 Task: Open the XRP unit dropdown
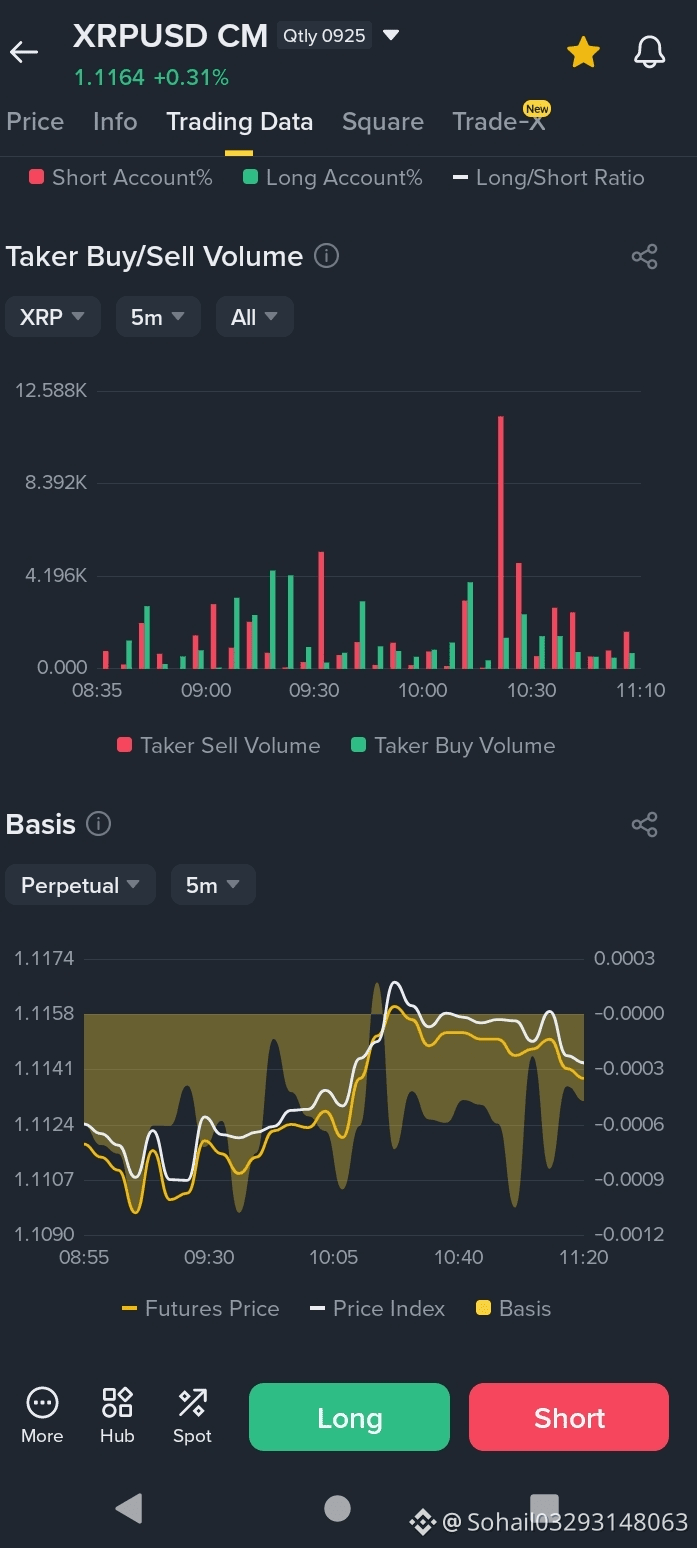[53, 317]
